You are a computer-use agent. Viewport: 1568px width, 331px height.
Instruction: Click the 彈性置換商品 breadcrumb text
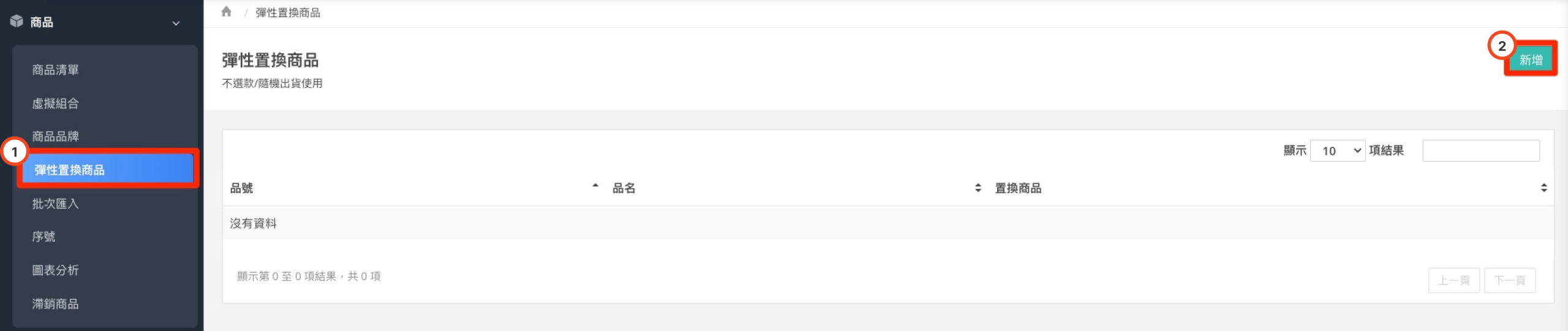(288, 13)
